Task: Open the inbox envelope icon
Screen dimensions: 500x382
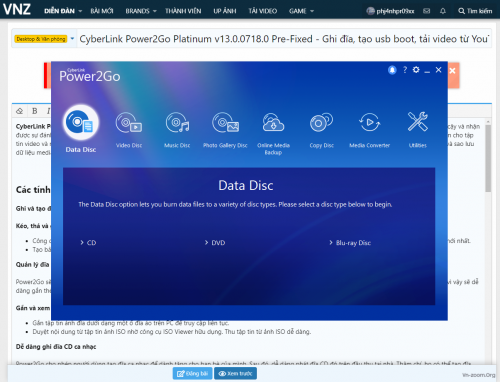Action: pos(426,11)
